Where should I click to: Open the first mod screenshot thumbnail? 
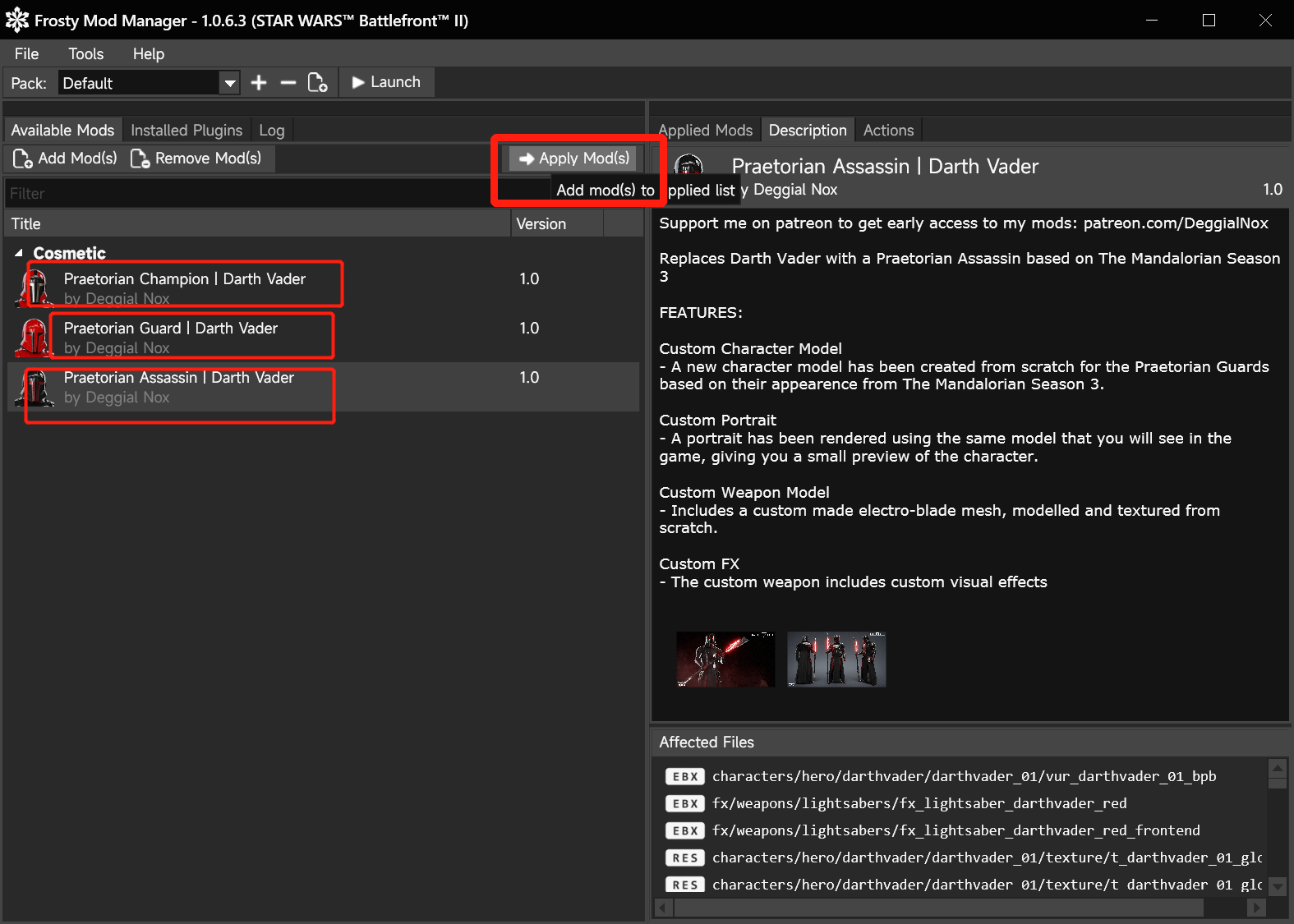click(725, 659)
